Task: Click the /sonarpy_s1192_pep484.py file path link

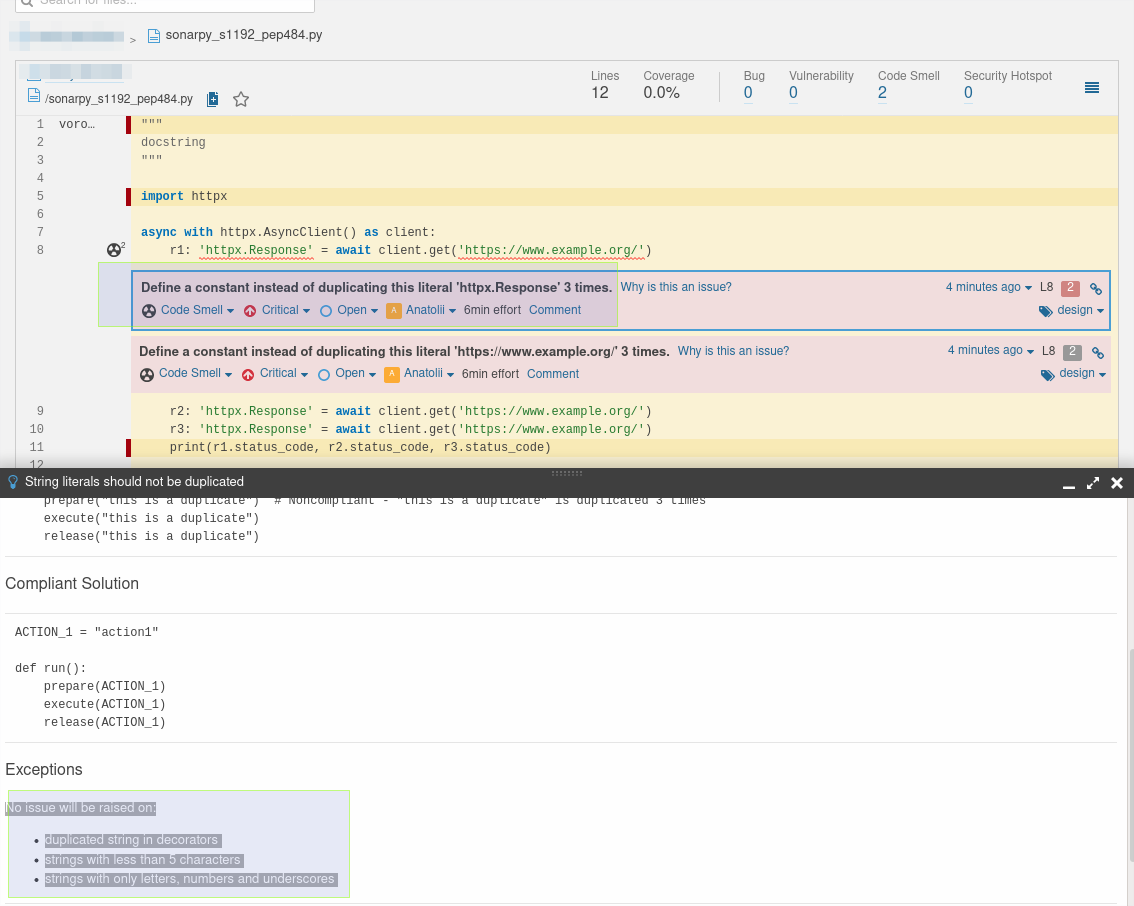Action: [119, 99]
